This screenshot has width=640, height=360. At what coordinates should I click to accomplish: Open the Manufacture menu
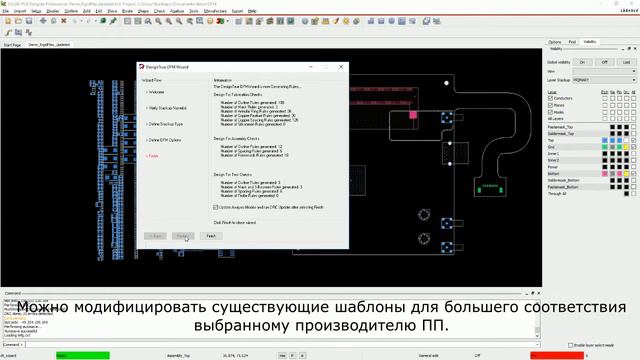(x=215, y=11)
